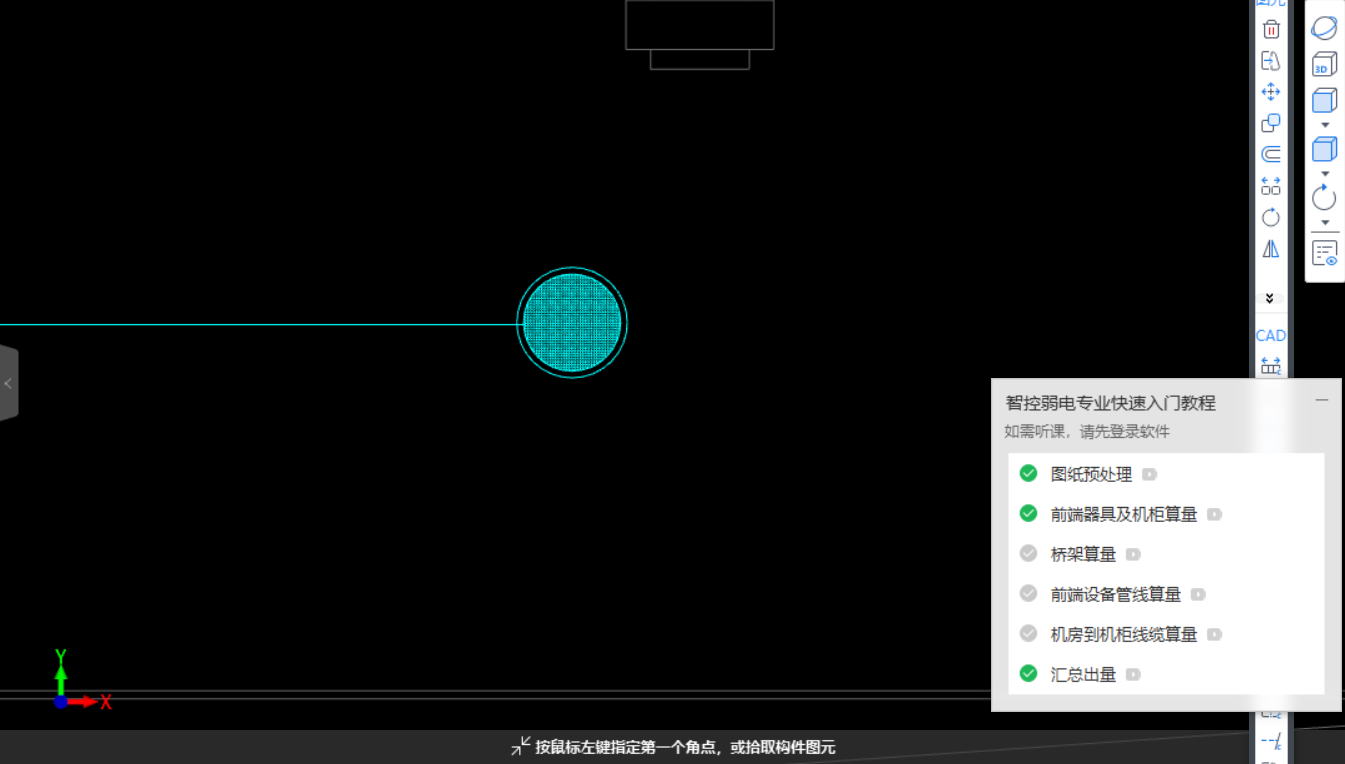The width and height of the screenshot is (1345, 764).
Task: Expand more tools double-chevron in edit toolbar
Action: (x=1270, y=298)
